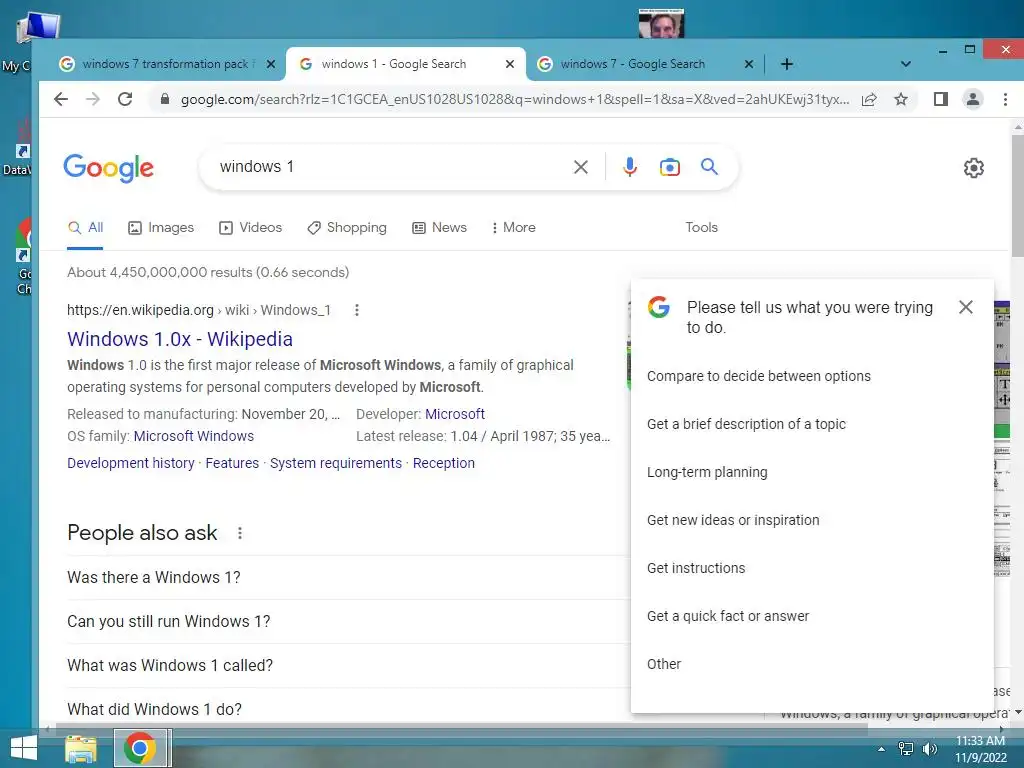1024x768 pixels.
Task: Expand 'Can you still run Windows 1?'
Action: 347,621
